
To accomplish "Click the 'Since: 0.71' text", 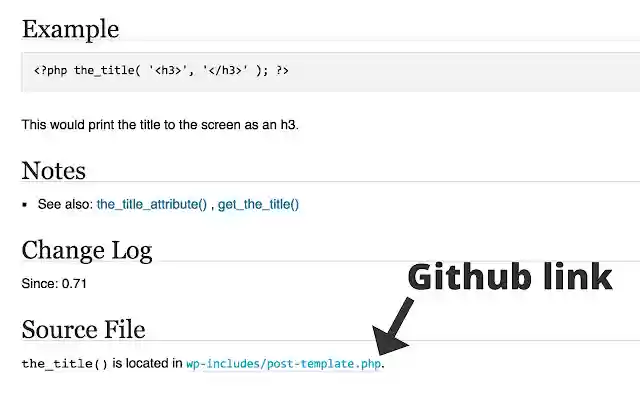I will 54,283.
